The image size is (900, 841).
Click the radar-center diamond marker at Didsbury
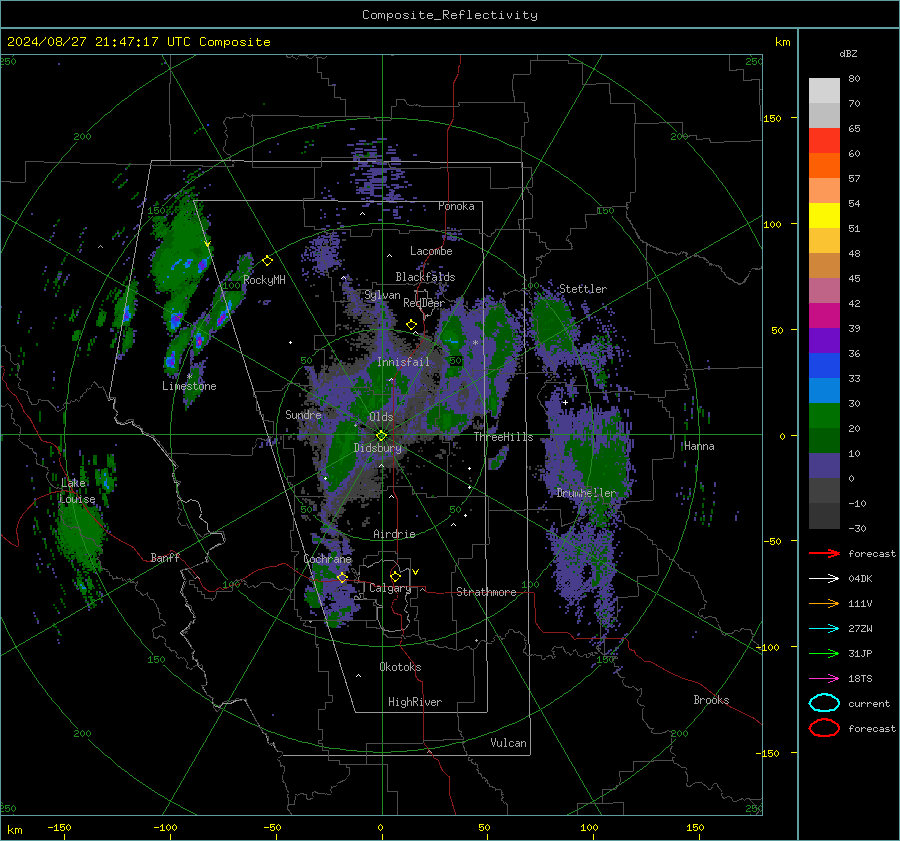381,436
